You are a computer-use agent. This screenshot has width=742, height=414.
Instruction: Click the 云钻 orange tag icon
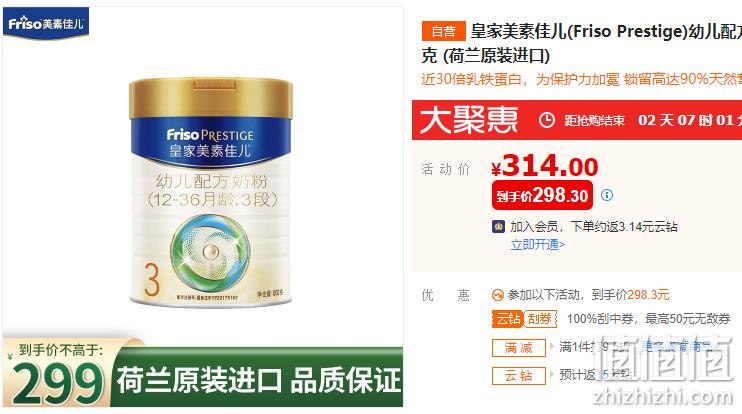[507, 318]
